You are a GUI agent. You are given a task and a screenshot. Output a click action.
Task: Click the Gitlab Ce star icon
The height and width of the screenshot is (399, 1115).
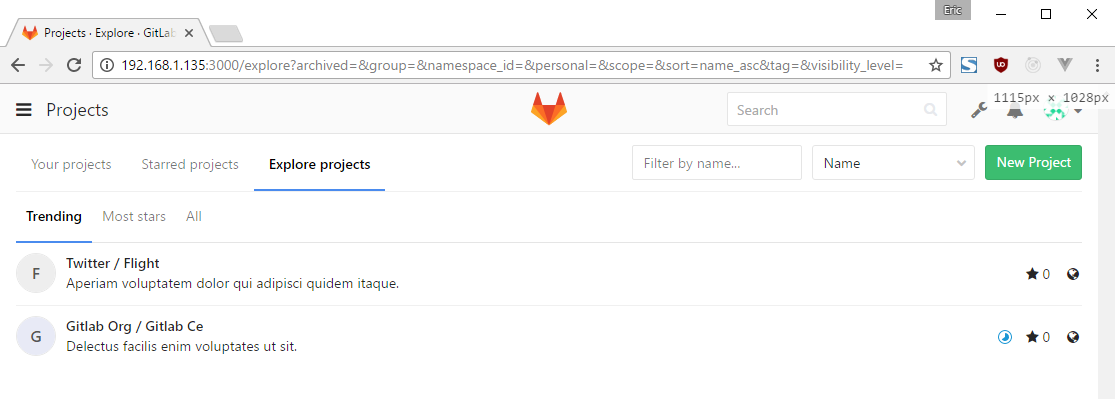coord(1032,337)
